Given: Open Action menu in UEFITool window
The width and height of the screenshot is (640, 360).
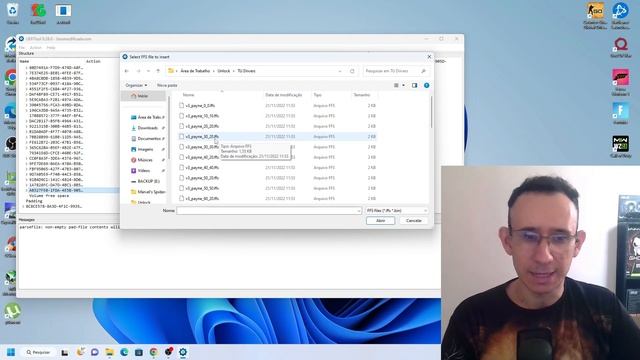Looking at the screenshot, I should point(36,48).
